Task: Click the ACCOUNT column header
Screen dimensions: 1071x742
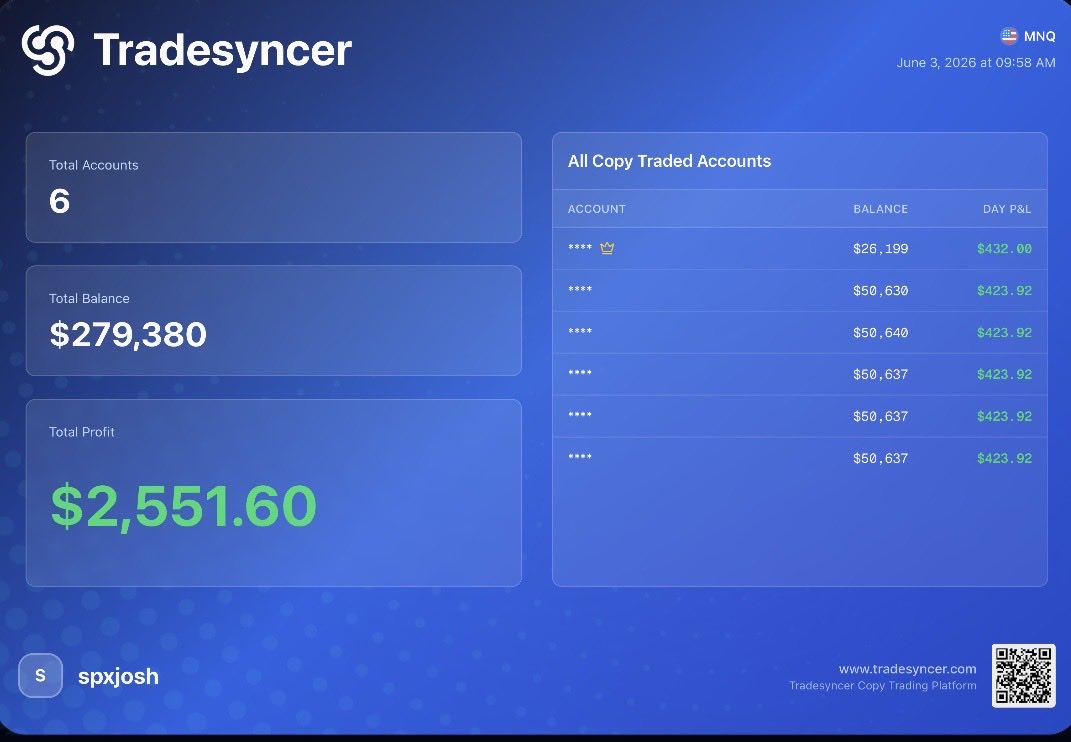Action: 596,209
